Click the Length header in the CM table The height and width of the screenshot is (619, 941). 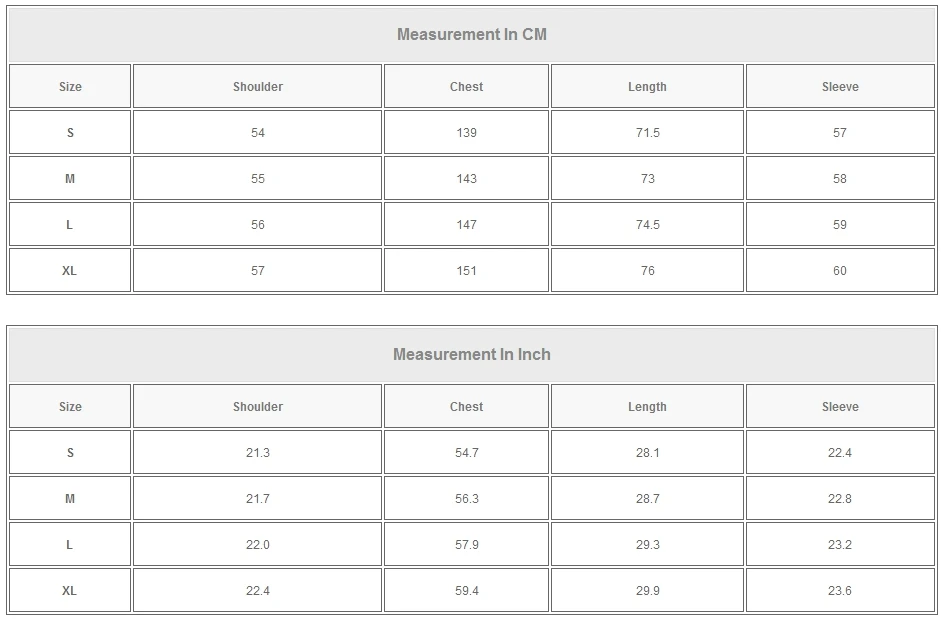tap(647, 87)
